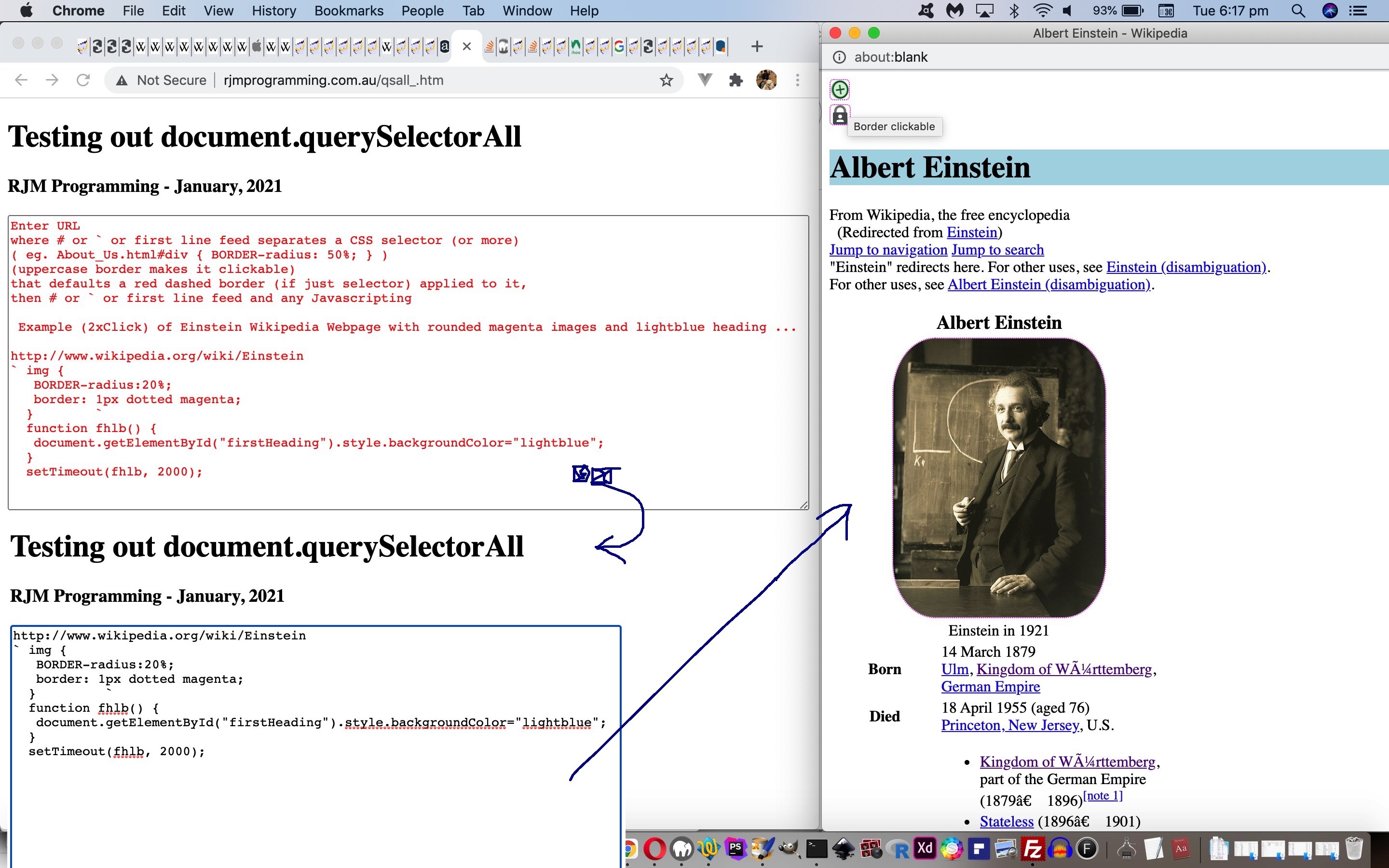The image size is (1389, 868).
Task: Open Spotlight search magnifier icon
Action: 1298,11
